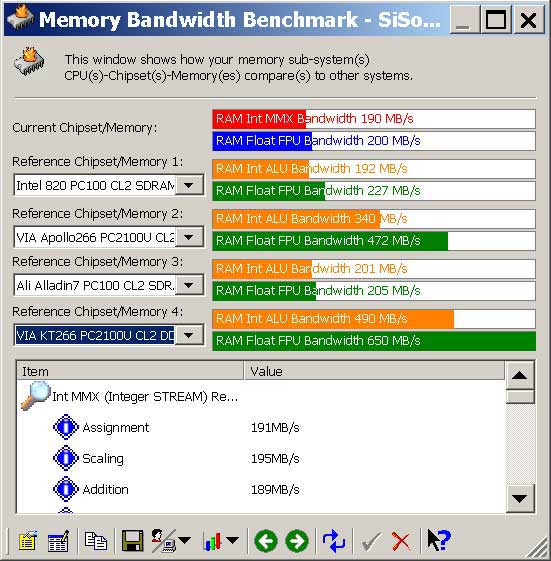Screen dimensions: 551x561
Task: Click the green back arrow icon
Action: coord(266,541)
